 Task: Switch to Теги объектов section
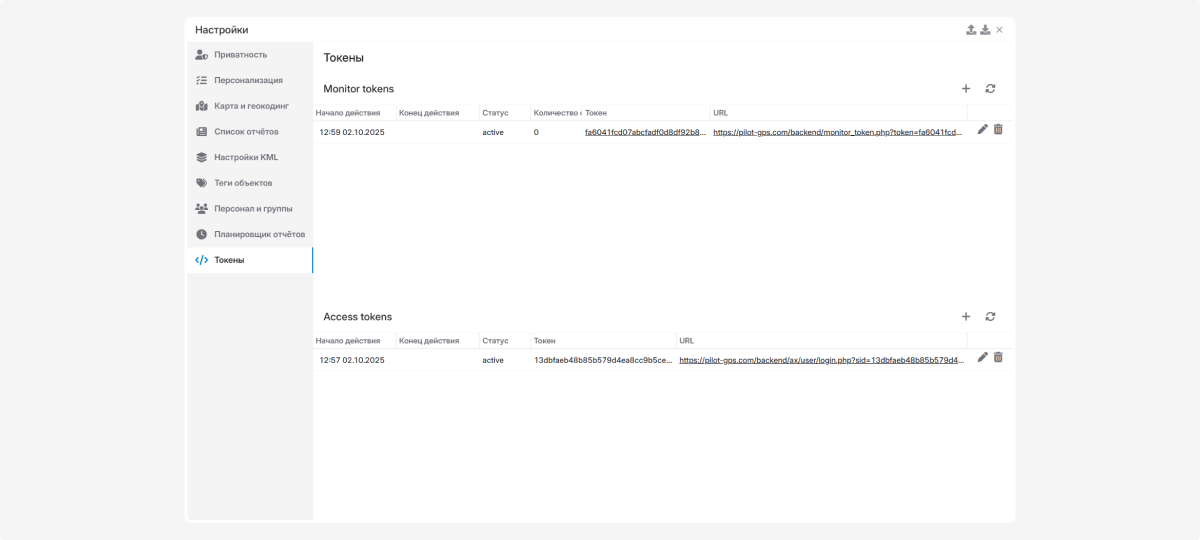[243, 183]
